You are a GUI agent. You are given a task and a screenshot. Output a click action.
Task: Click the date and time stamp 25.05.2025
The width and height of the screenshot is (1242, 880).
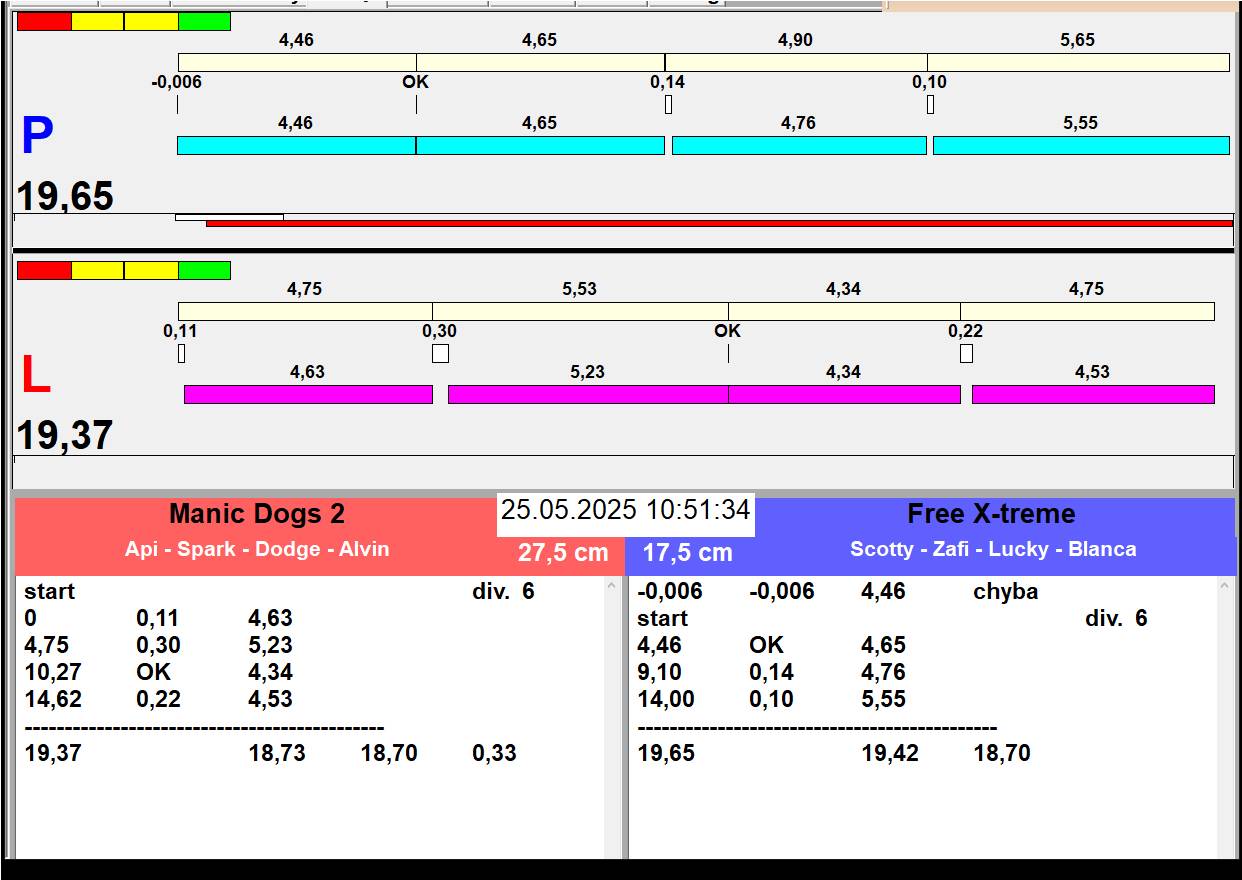point(625,510)
